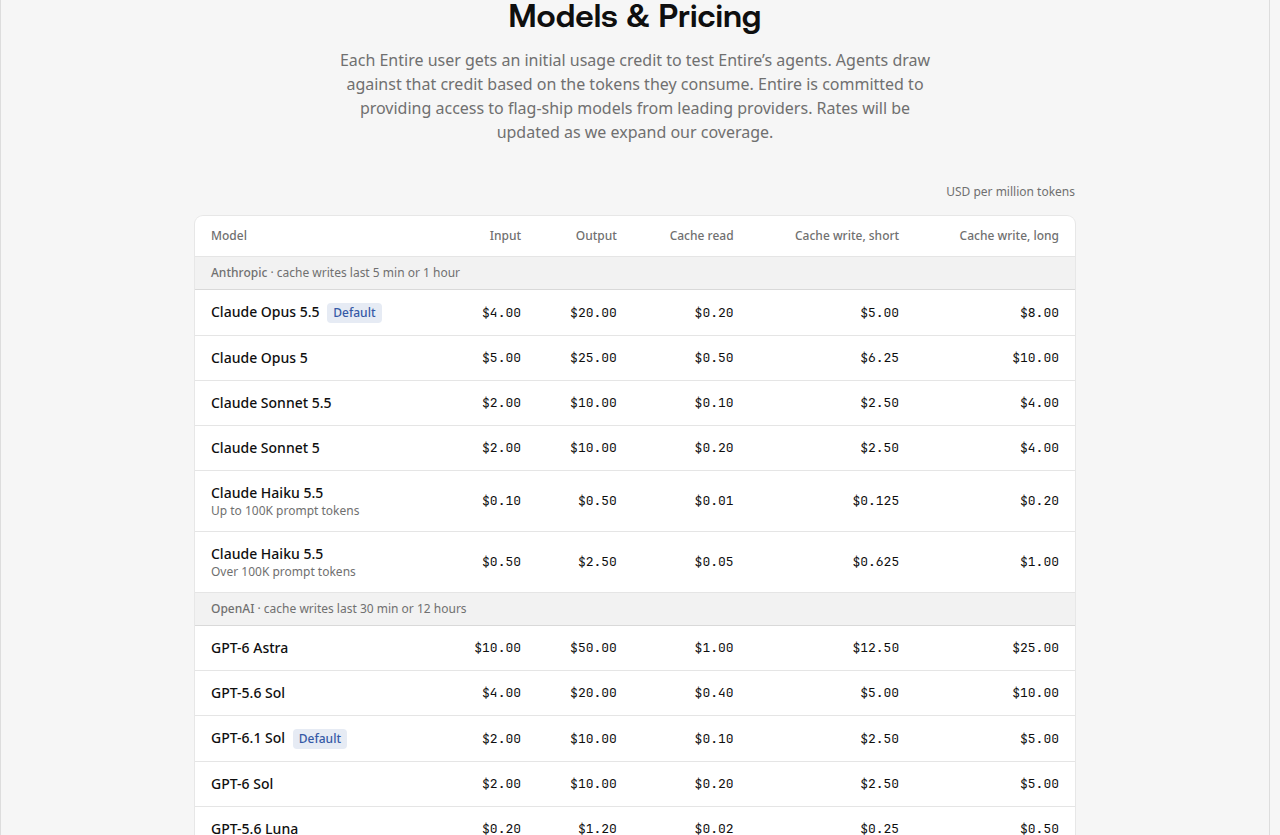Click the Default badge beside Claude Opus 5.5
Viewport: 1280px width, 835px height.
pos(354,313)
